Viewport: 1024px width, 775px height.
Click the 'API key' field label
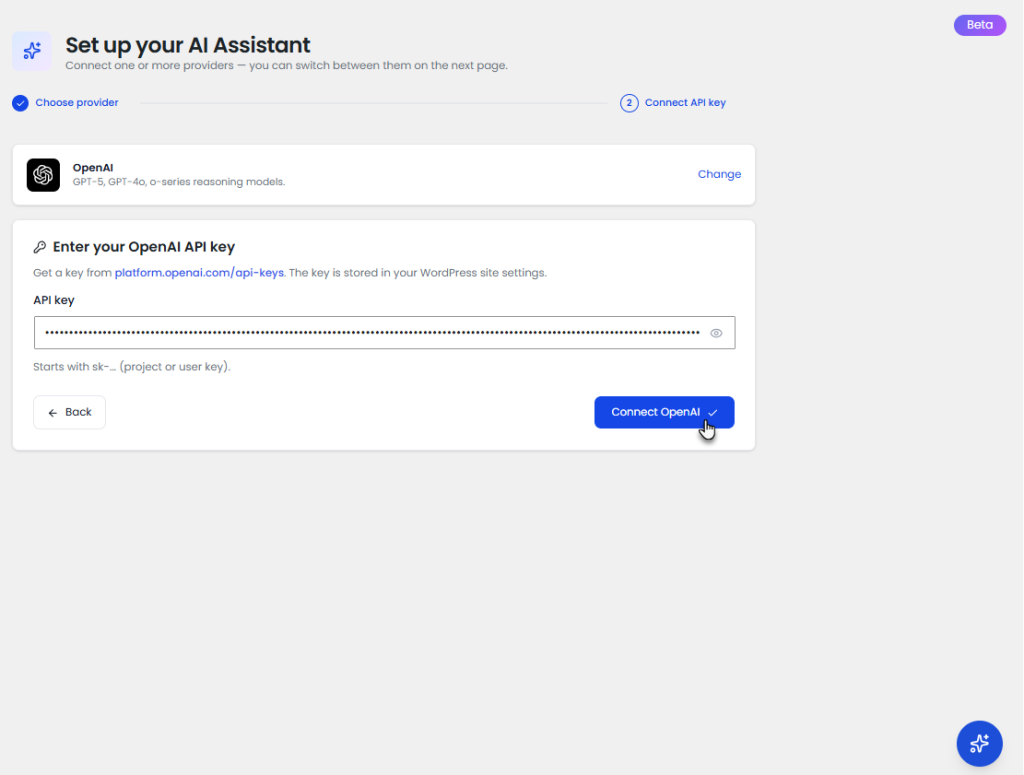(x=54, y=300)
